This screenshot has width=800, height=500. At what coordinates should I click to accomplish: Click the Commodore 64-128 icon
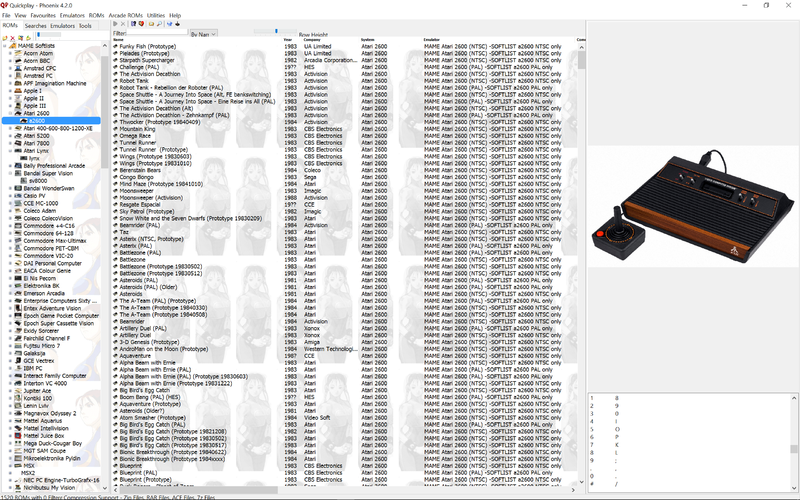18,233
